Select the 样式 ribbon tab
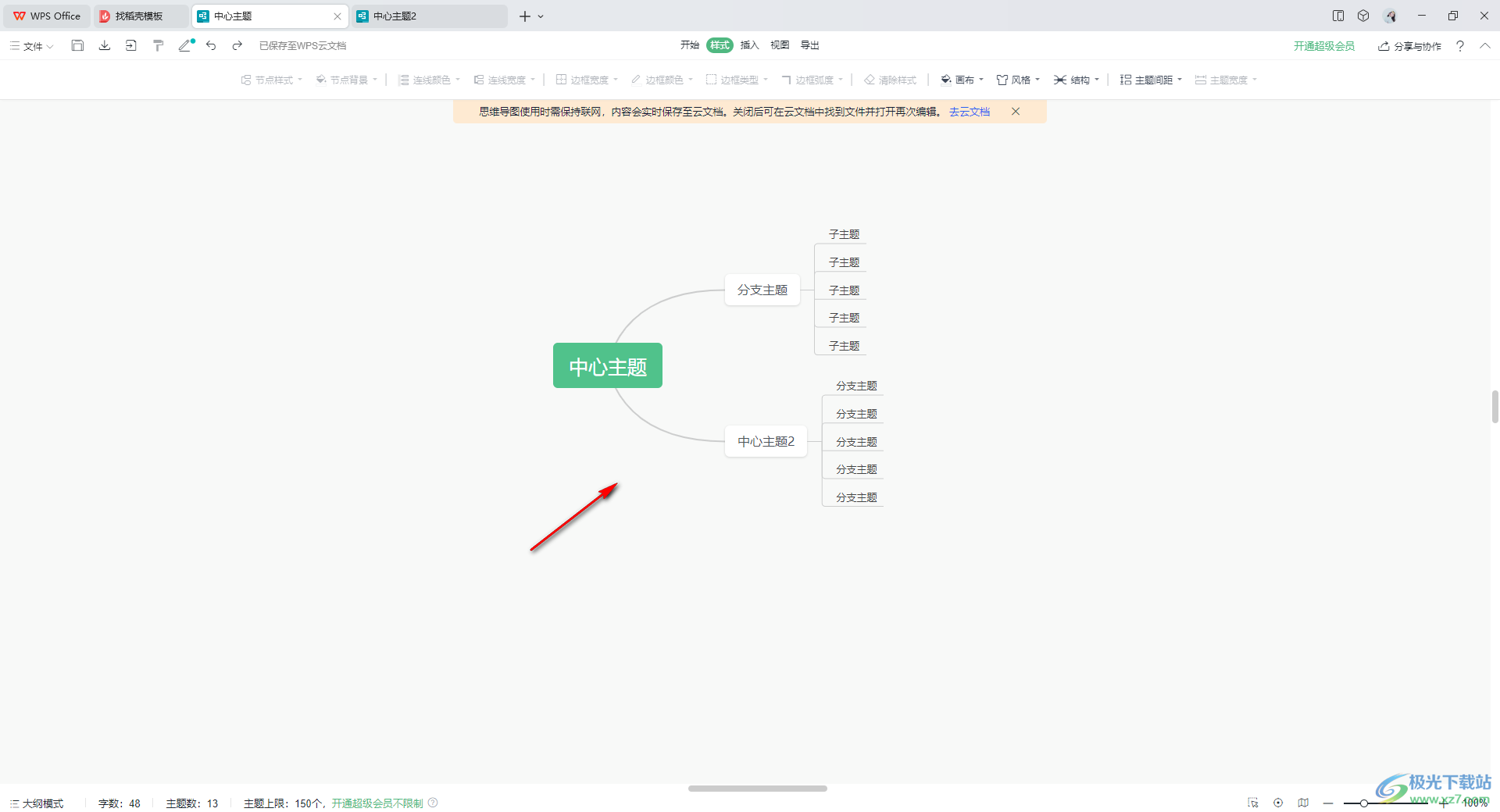1500x812 pixels. [x=720, y=45]
